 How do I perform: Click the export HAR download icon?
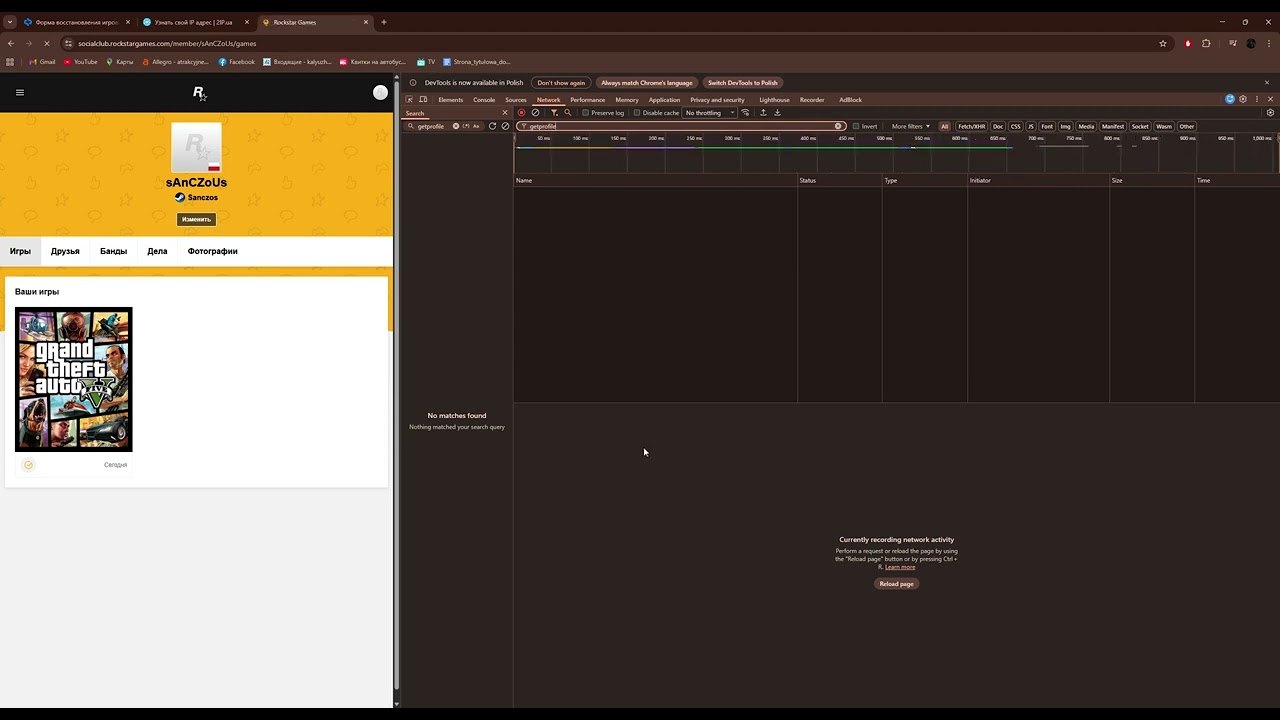(x=777, y=113)
